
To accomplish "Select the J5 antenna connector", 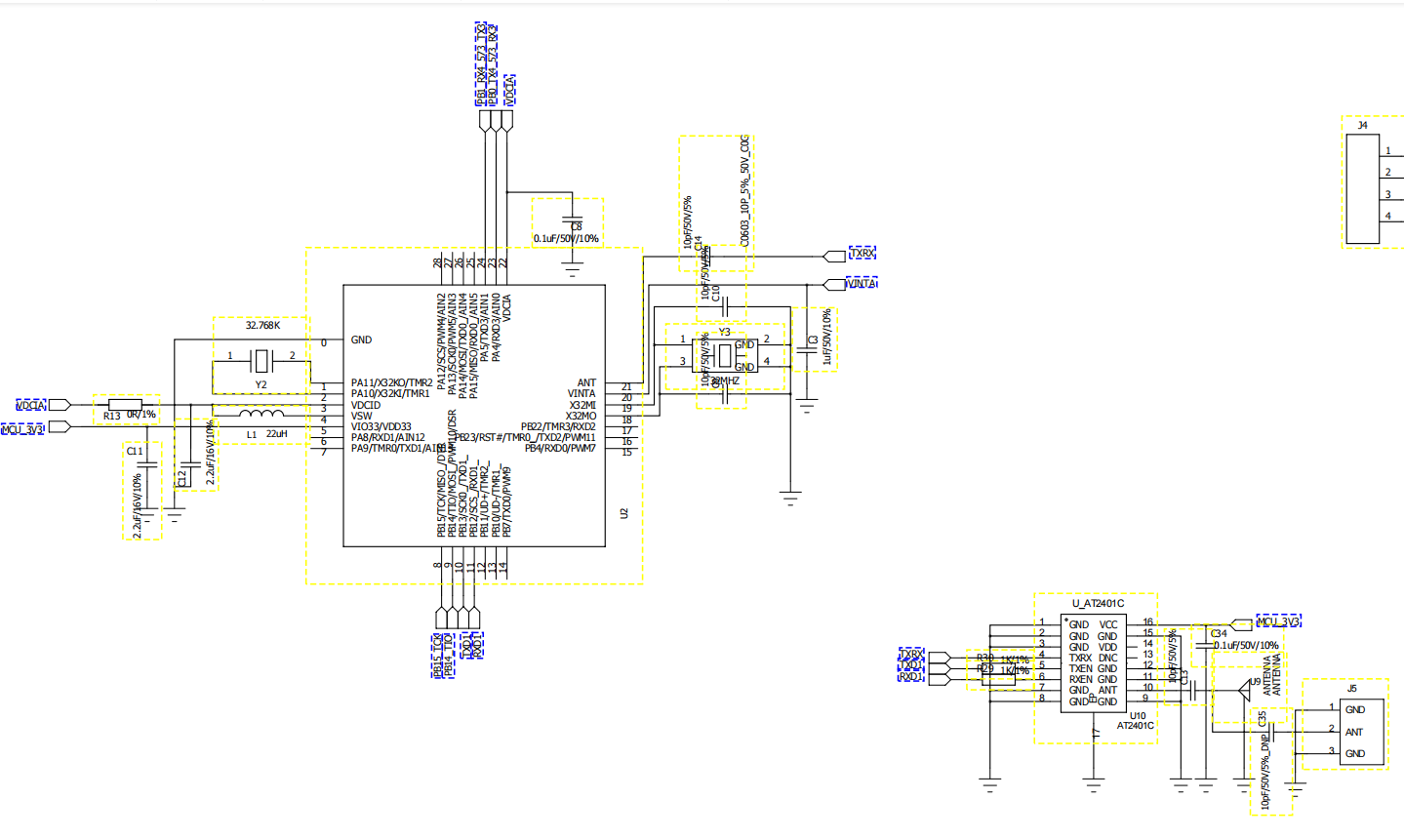I will (1355, 732).
